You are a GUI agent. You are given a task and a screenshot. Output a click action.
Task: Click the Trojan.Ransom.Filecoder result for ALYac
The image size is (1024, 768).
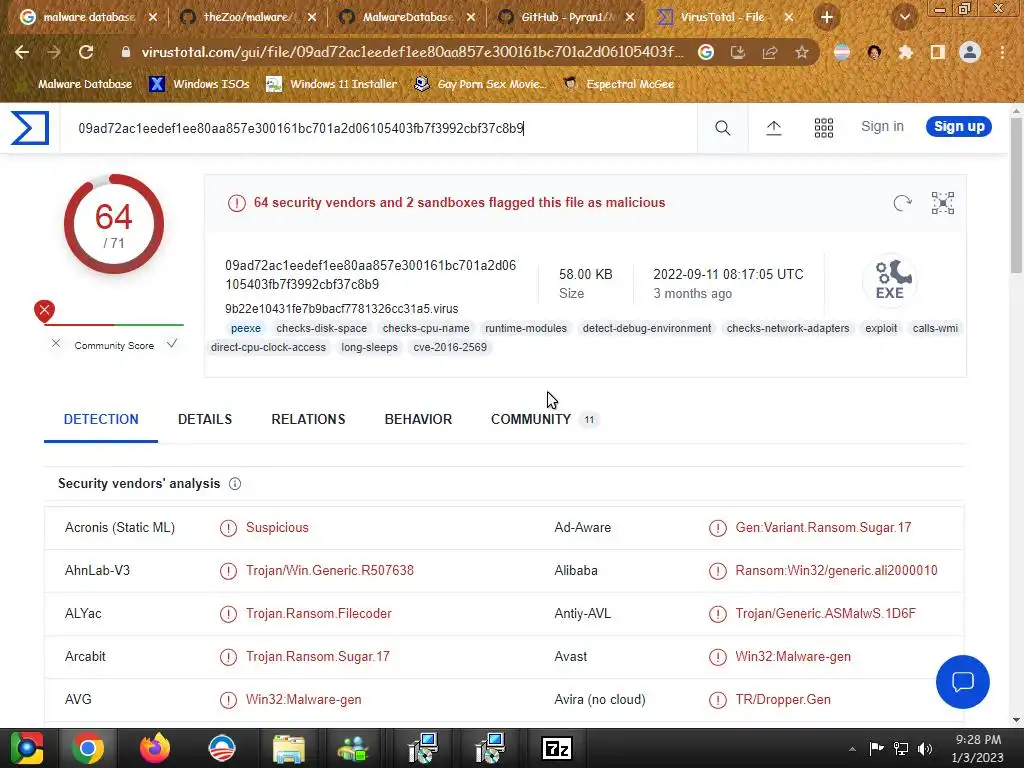[319, 614]
